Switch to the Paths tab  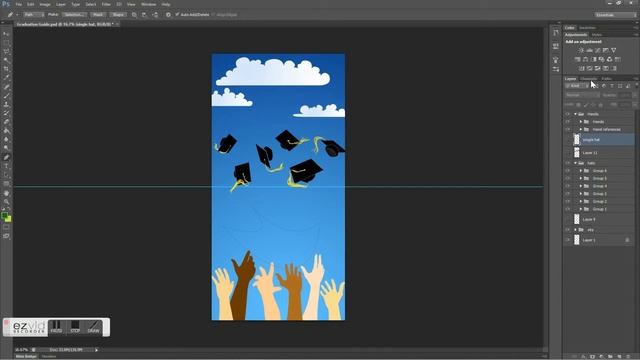[x=607, y=79]
